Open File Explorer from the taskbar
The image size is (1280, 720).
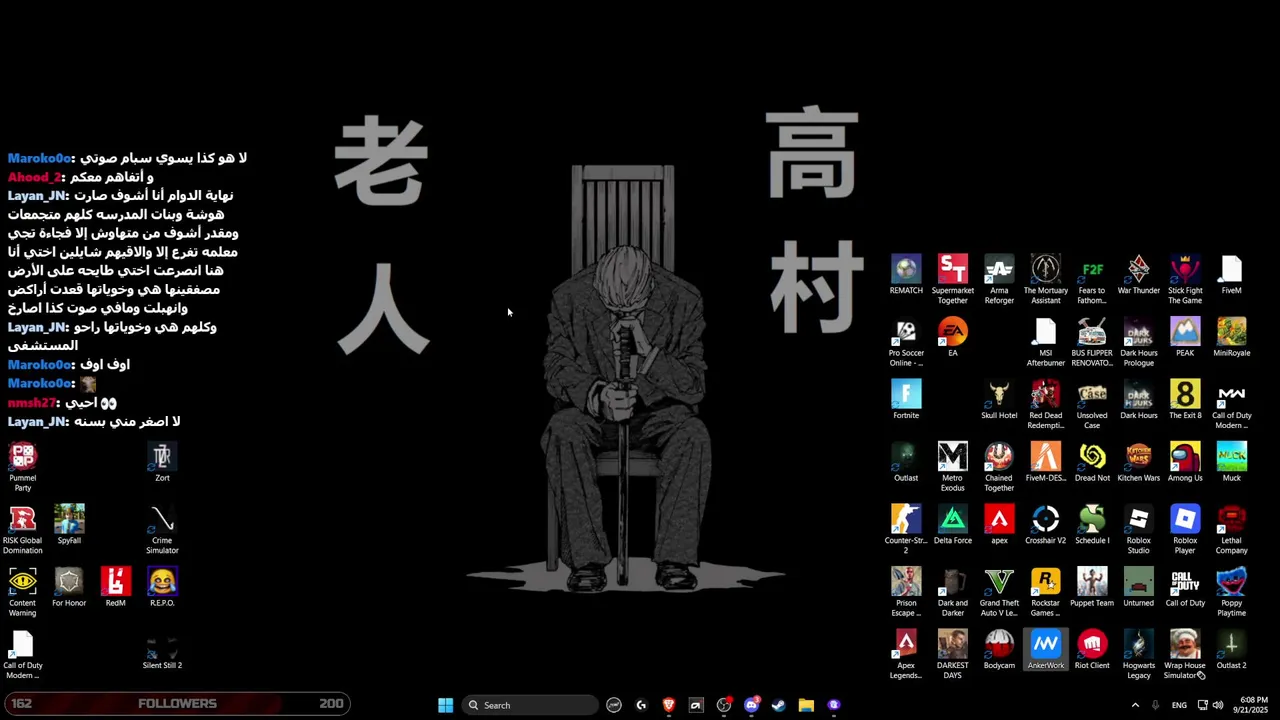coord(806,705)
